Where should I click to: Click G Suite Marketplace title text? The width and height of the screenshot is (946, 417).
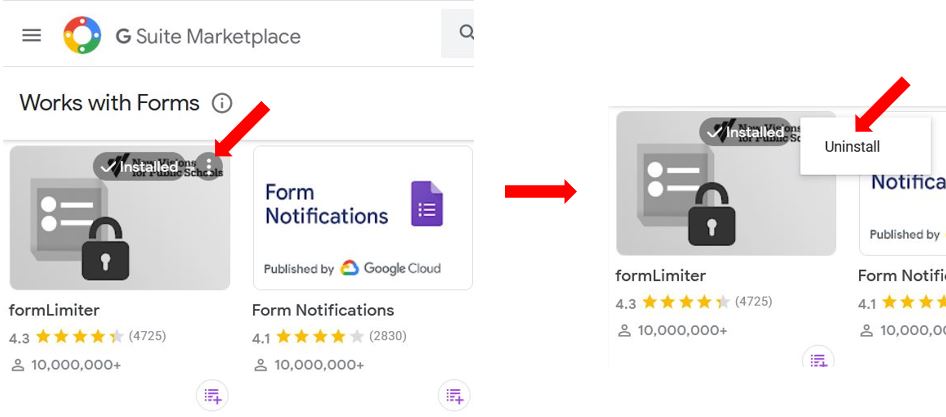click(208, 36)
